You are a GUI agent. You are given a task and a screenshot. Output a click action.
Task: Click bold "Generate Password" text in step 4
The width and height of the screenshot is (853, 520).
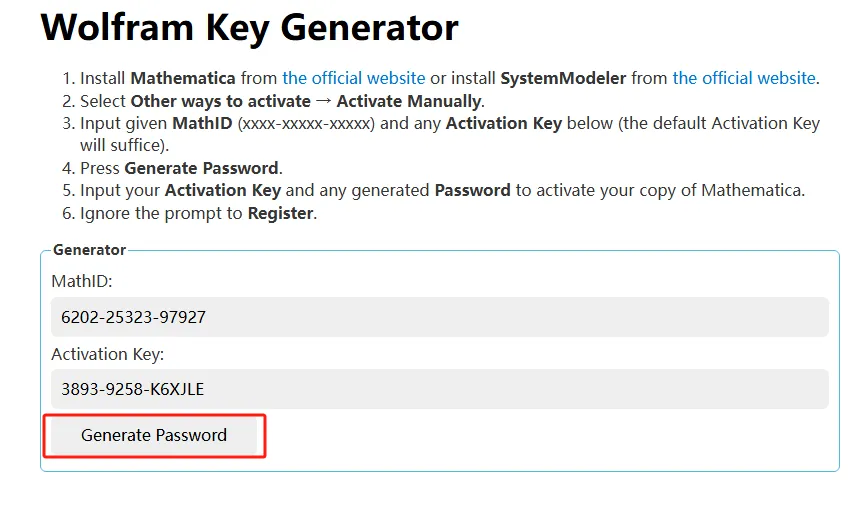(x=202, y=168)
